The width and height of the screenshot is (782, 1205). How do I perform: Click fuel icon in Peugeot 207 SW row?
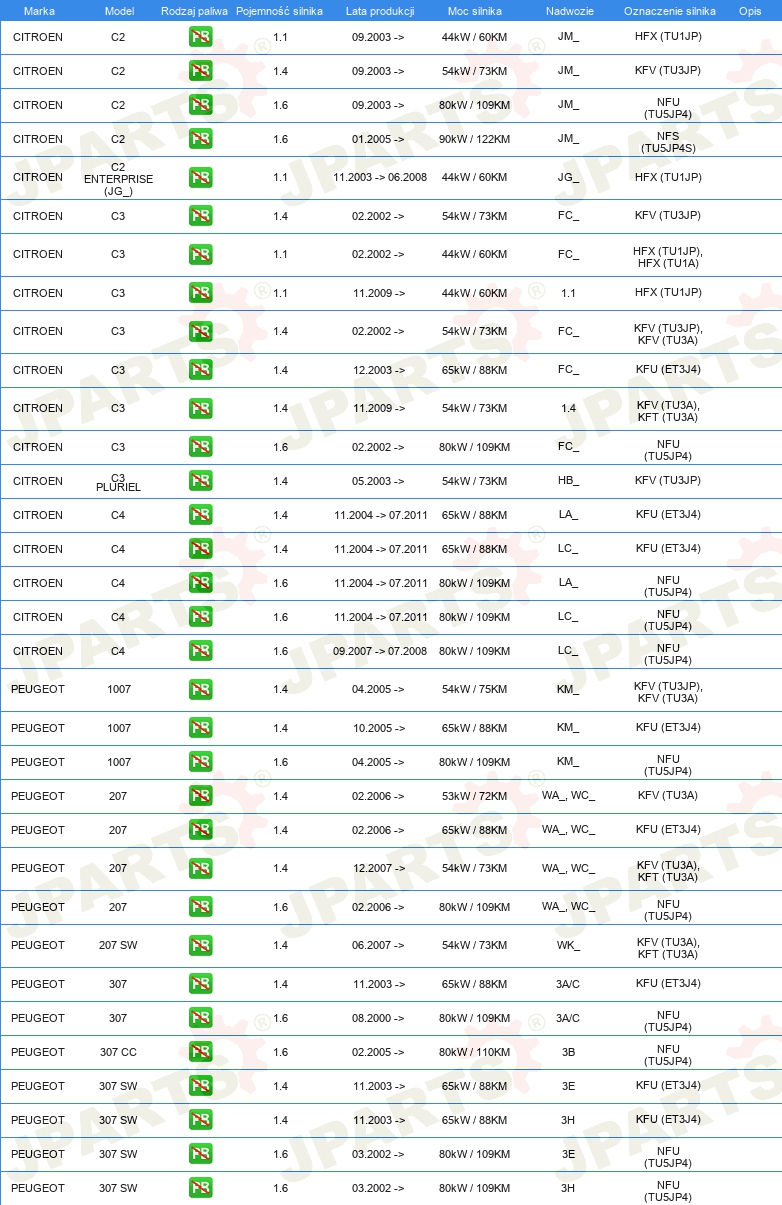click(x=200, y=945)
